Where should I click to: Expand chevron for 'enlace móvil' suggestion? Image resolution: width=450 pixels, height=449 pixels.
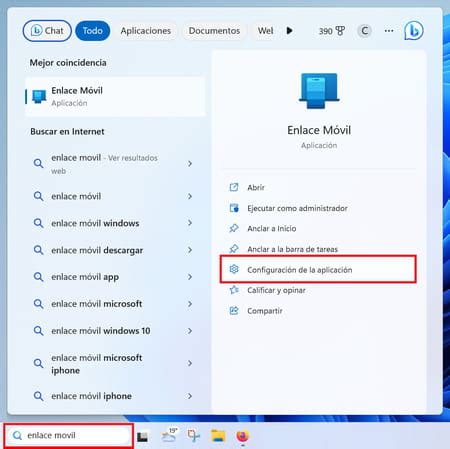tap(190, 196)
